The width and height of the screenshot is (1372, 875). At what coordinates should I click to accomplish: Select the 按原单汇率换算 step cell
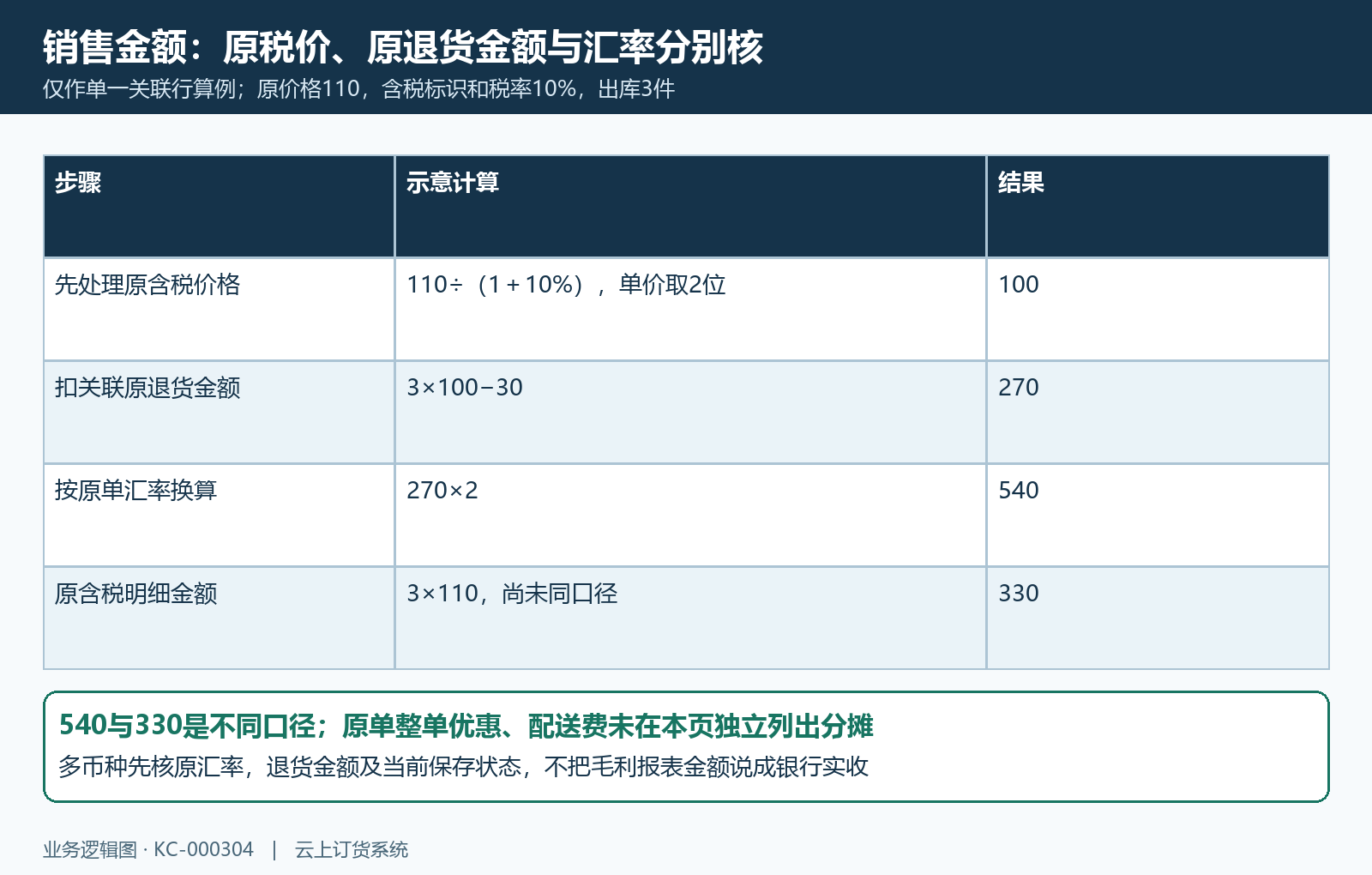[220, 516]
